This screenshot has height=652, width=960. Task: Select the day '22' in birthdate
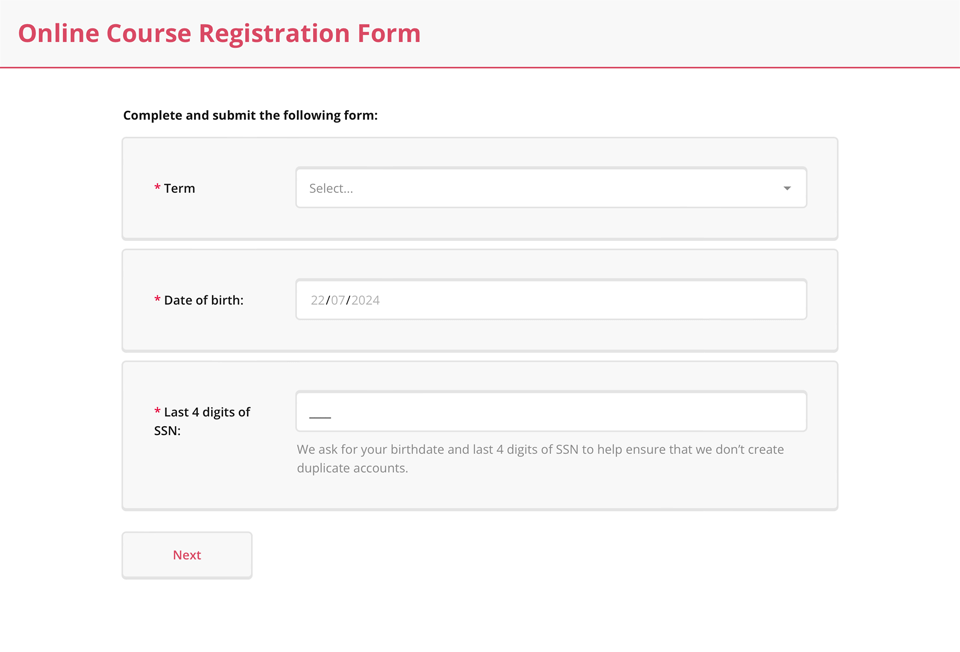(x=318, y=300)
